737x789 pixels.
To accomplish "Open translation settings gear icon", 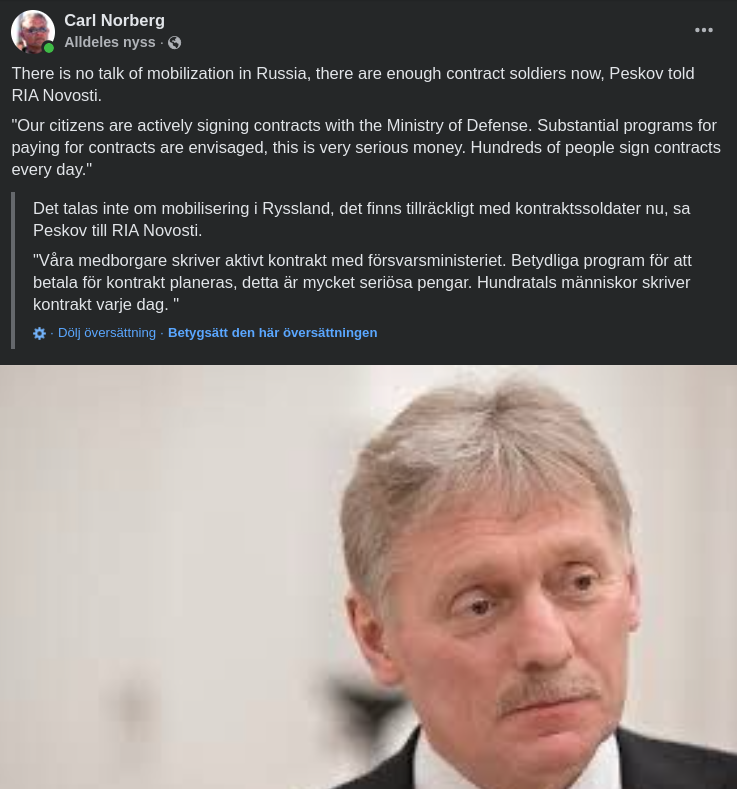I will [x=39, y=333].
